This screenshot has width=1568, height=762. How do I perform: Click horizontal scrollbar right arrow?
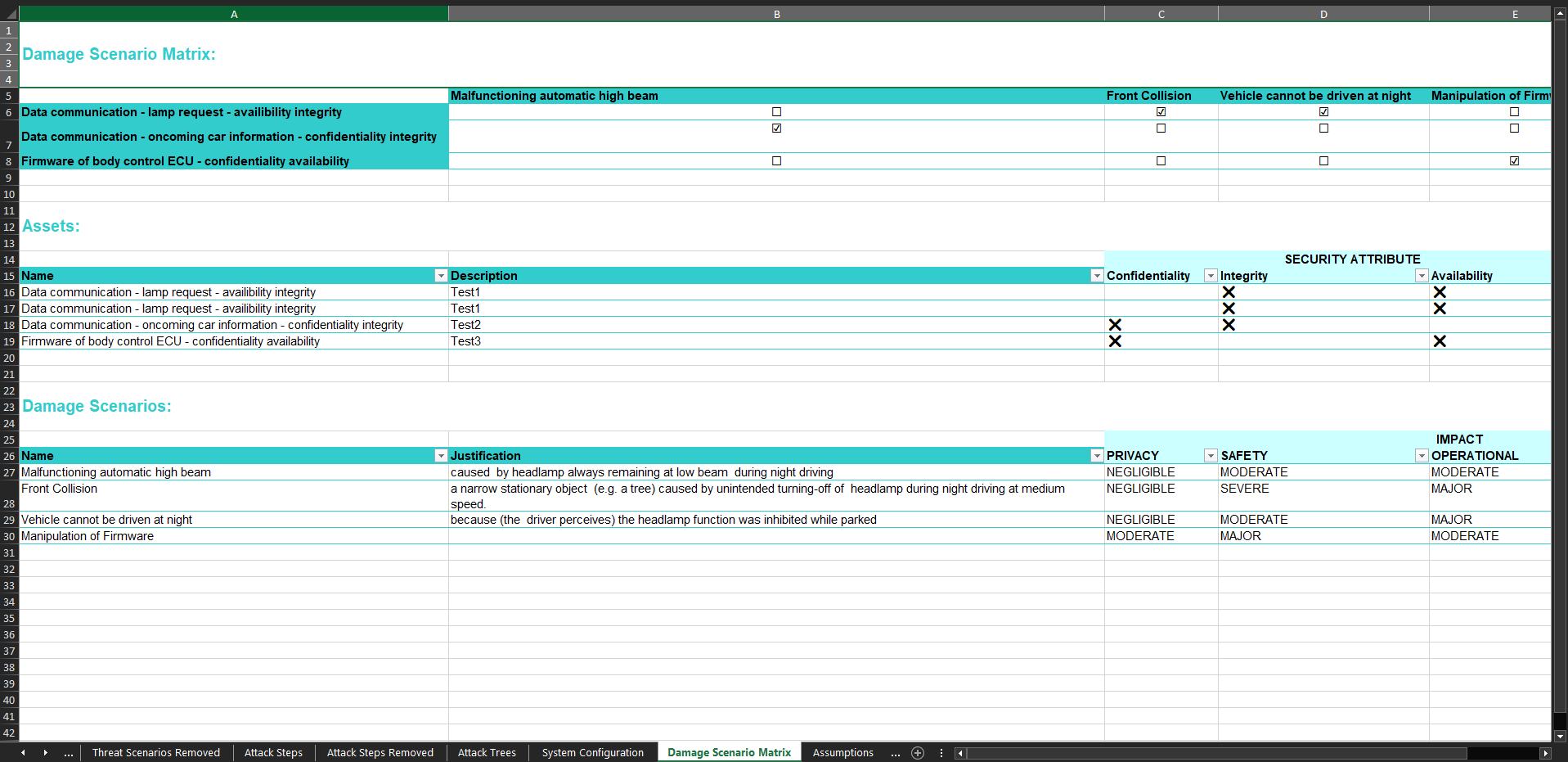point(1545,753)
